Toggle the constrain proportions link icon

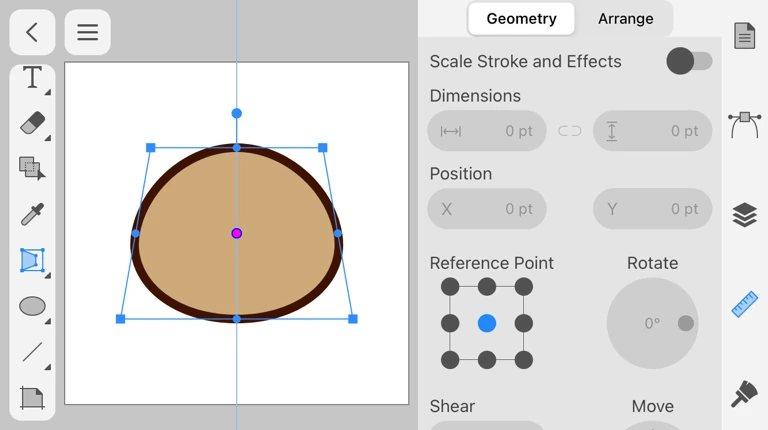click(x=570, y=131)
